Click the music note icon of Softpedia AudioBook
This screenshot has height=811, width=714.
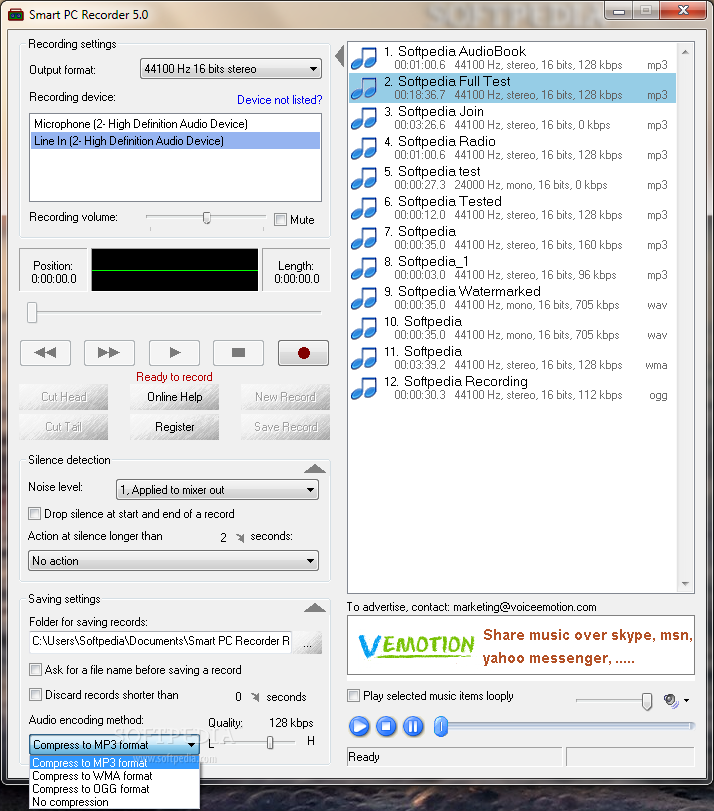pyautogui.click(x=364, y=58)
